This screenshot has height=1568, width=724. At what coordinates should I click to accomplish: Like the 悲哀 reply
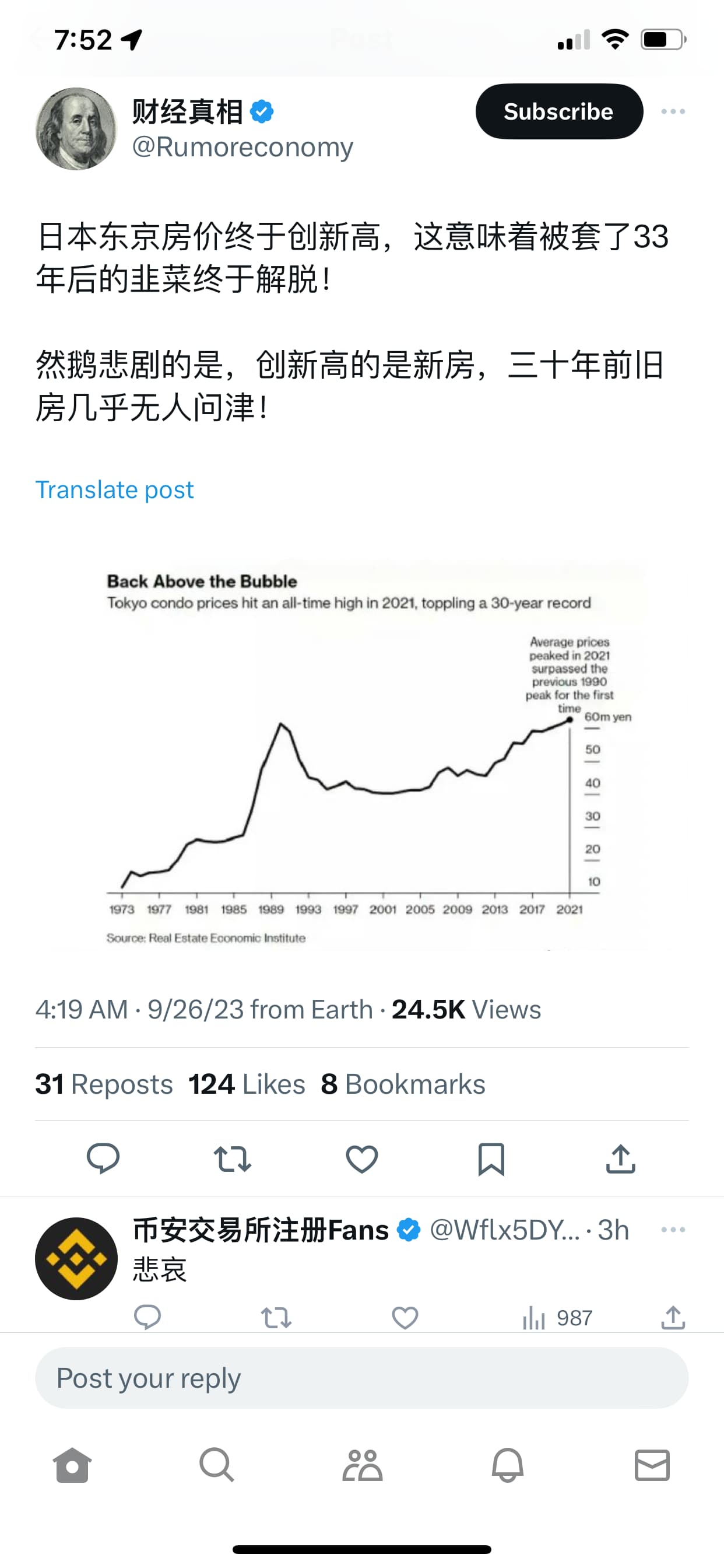[405, 1318]
